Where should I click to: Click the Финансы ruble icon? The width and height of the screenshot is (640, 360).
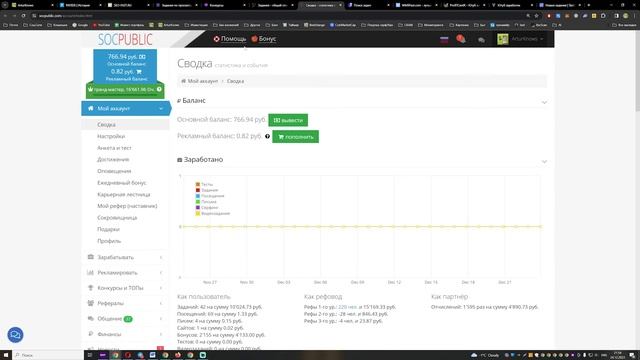pos(91,333)
